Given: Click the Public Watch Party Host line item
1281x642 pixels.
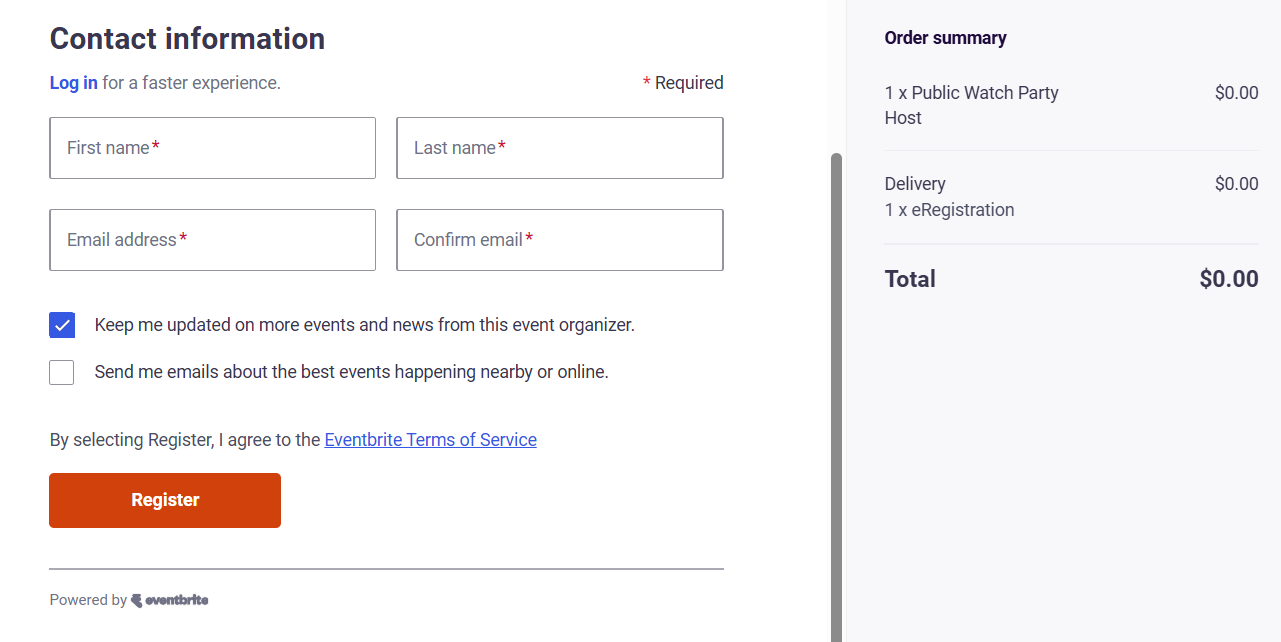Looking at the screenshot, I should [971, 105].
